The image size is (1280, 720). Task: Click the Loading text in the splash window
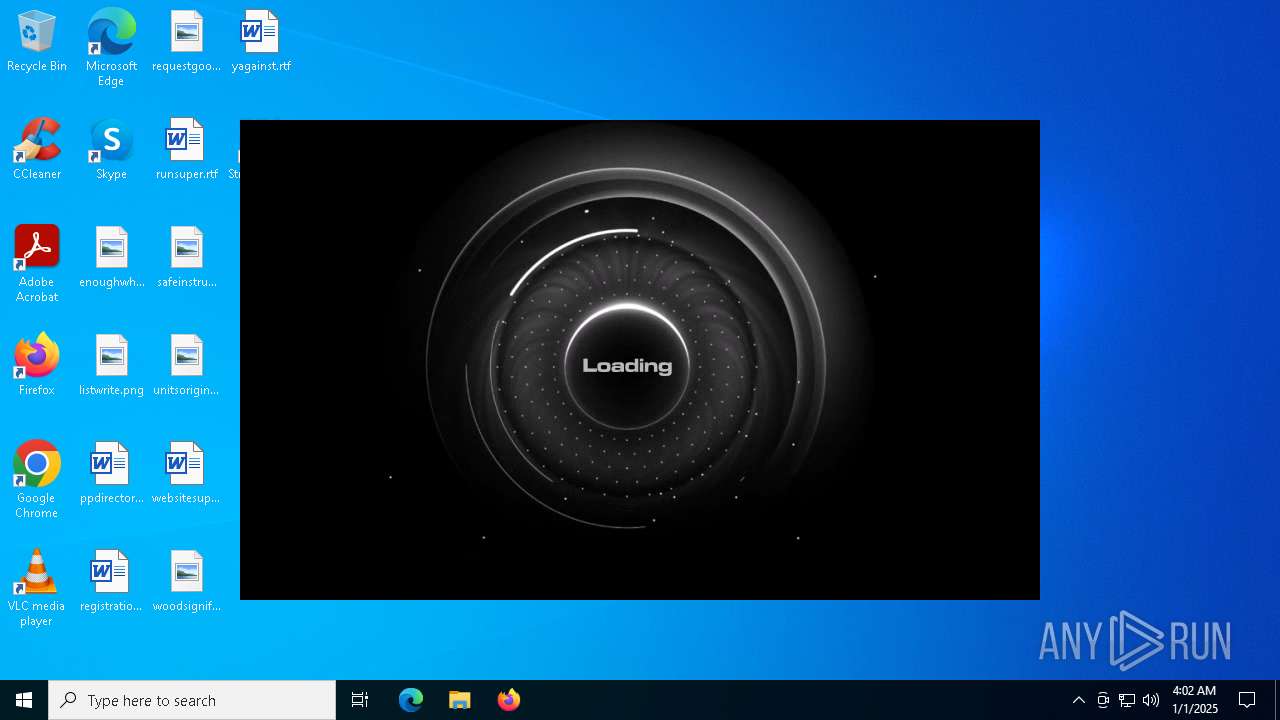pyautogui.click(x=627, y=366)
